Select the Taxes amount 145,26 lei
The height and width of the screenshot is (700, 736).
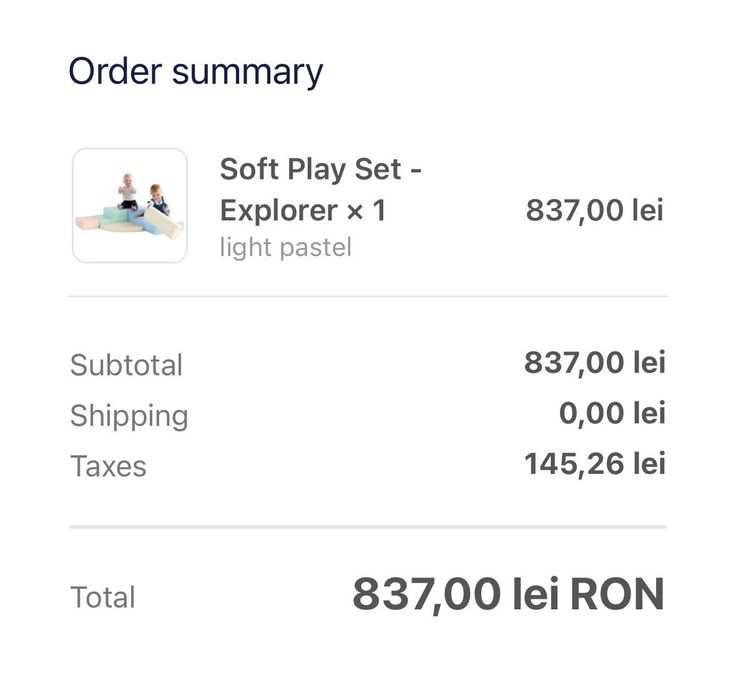pos(594,464)
